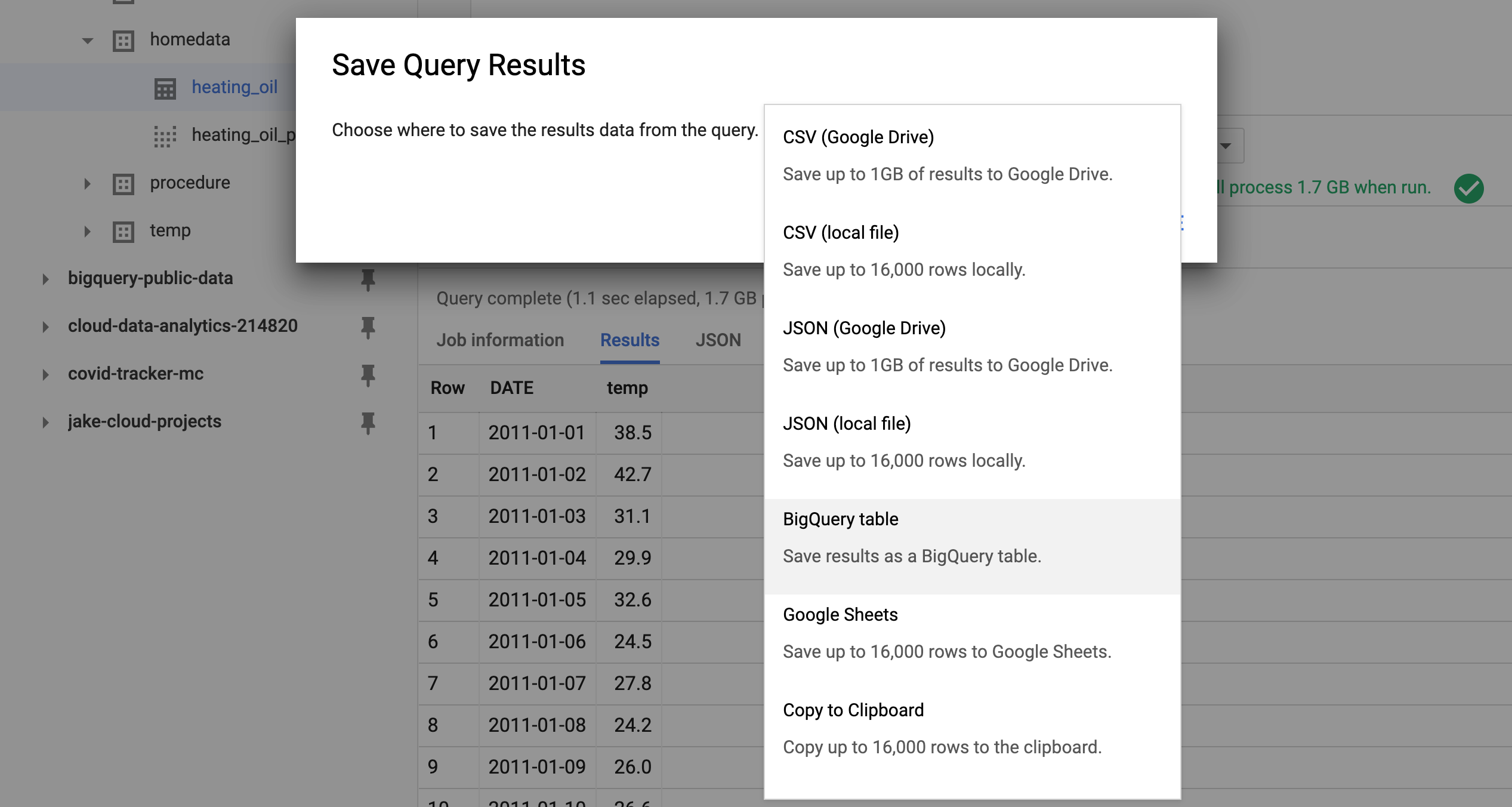Click the procedure dataset icon
The width and height of the screenshot is (1512, 807).
[x=124, y=184]
